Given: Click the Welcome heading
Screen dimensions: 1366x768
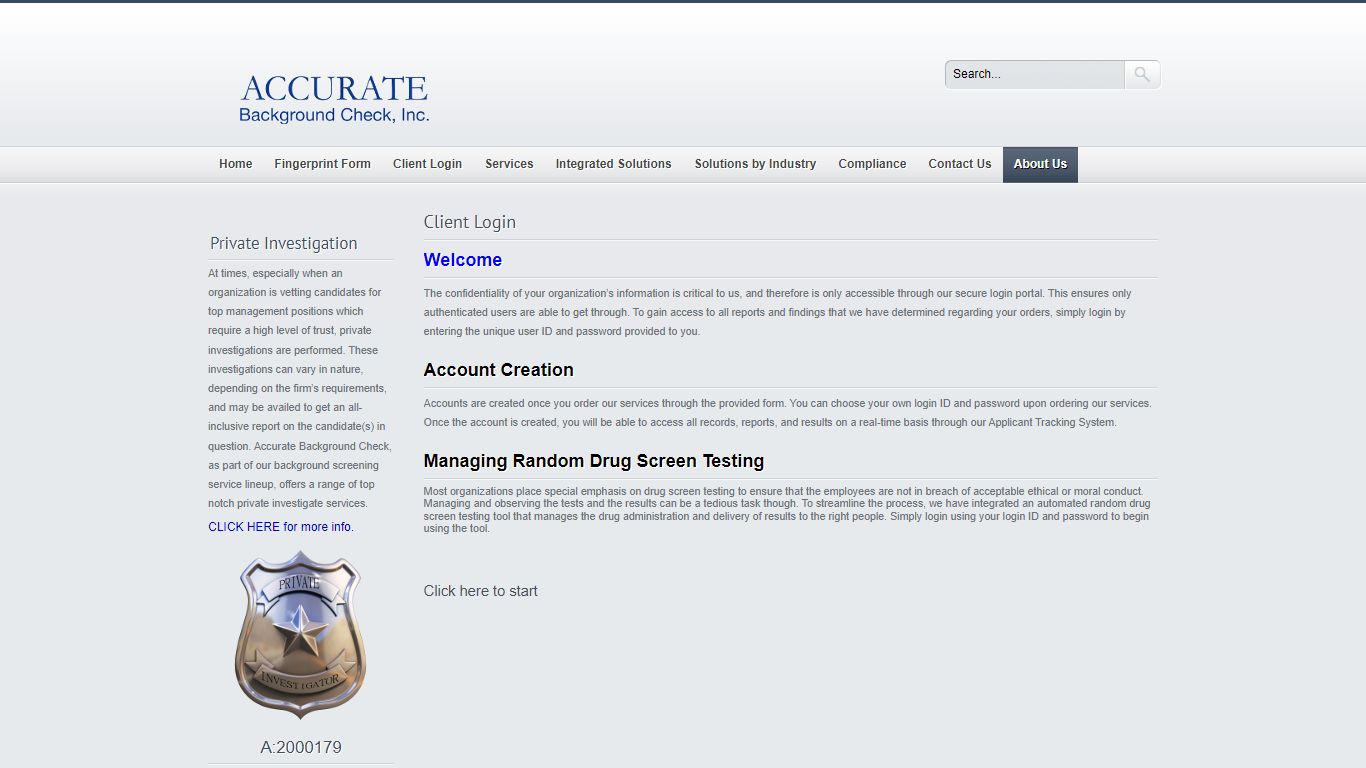Looking at the screenshot, I should (462, 260).
